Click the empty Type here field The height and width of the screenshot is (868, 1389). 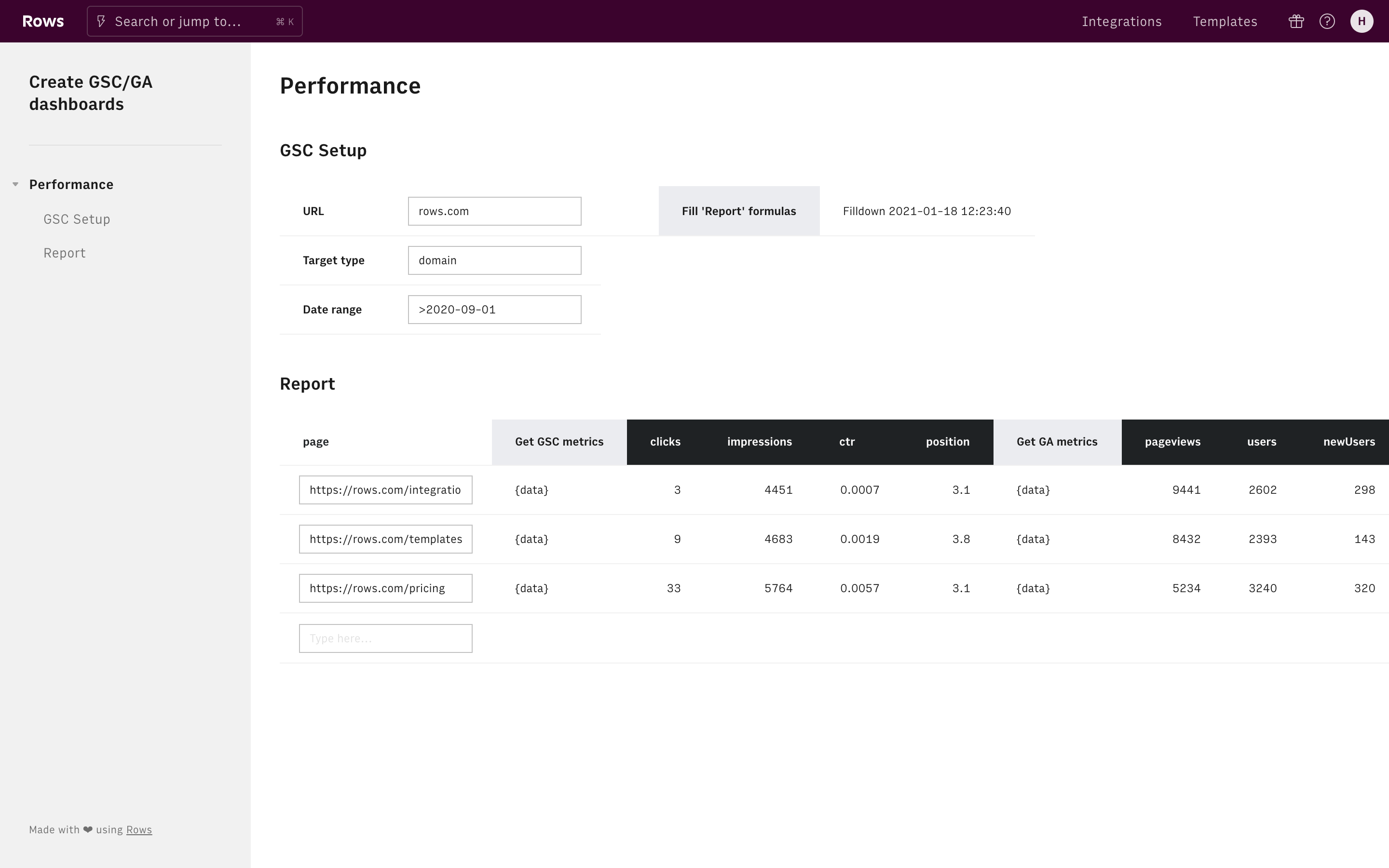[386, 638]
